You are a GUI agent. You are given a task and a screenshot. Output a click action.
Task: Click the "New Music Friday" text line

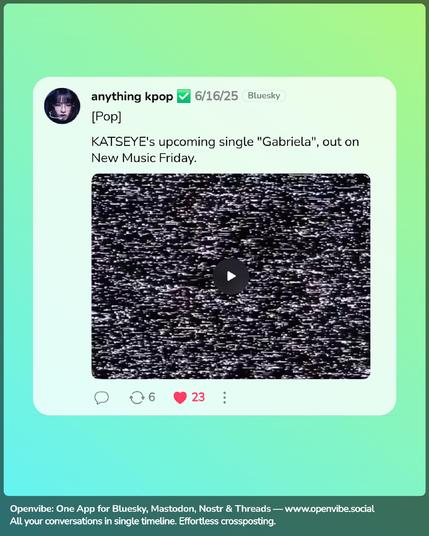144,158
